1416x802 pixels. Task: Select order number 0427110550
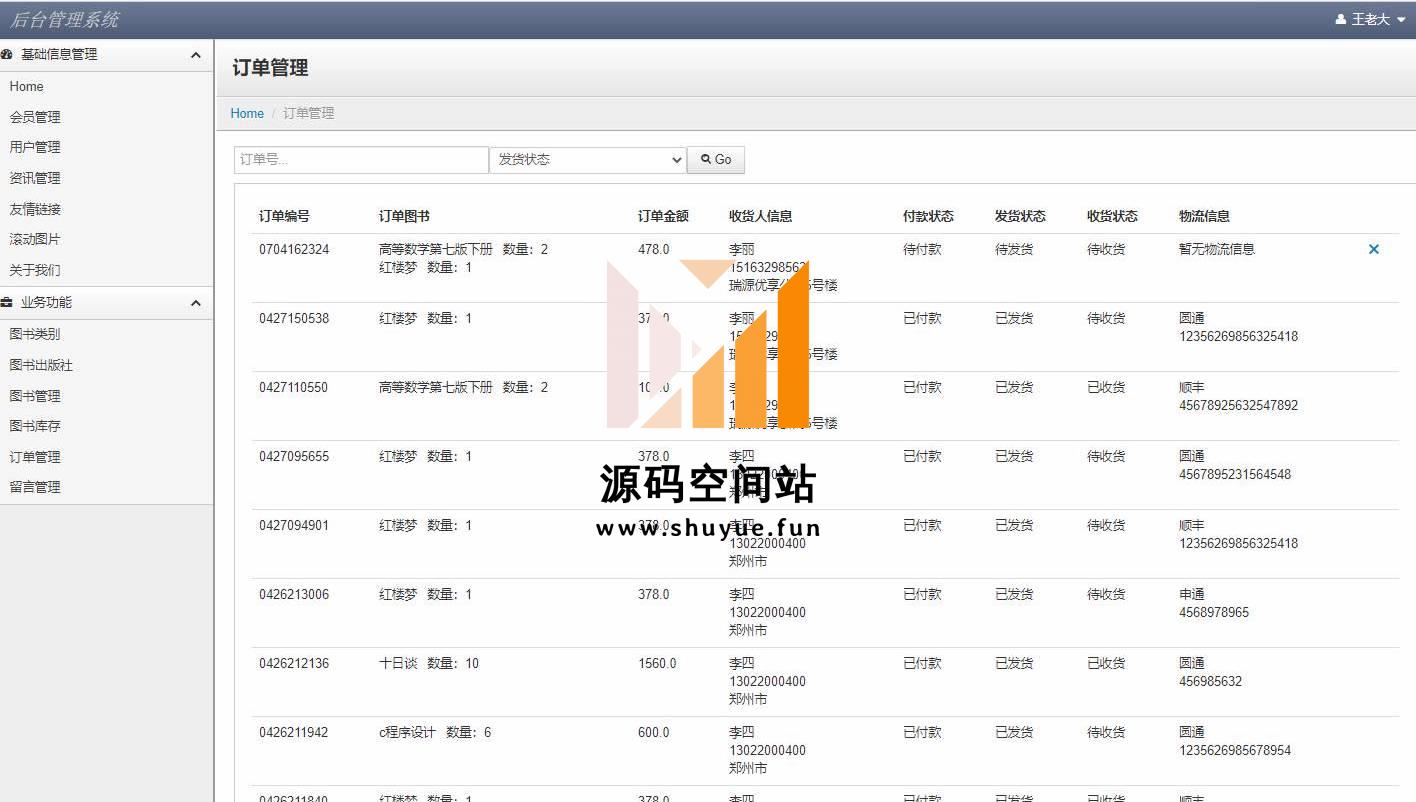tap(293, 387)
